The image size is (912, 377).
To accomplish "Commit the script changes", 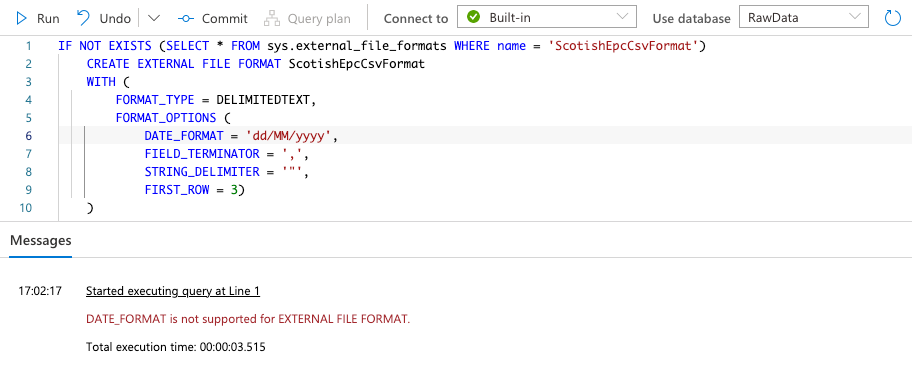I will (213, 19).
